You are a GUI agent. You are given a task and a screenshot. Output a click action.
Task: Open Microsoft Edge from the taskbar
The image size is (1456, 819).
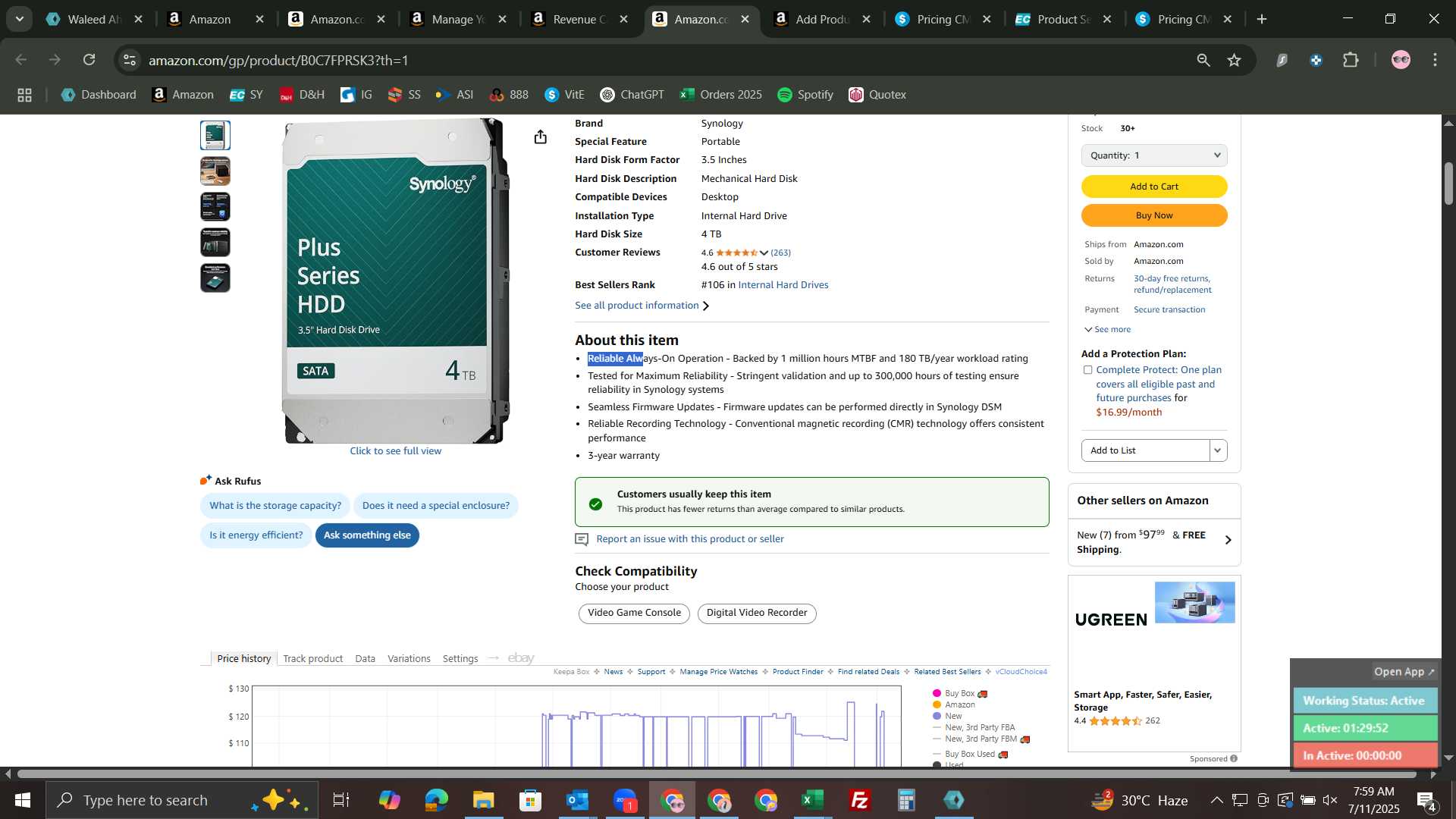(x=436, y=800)
